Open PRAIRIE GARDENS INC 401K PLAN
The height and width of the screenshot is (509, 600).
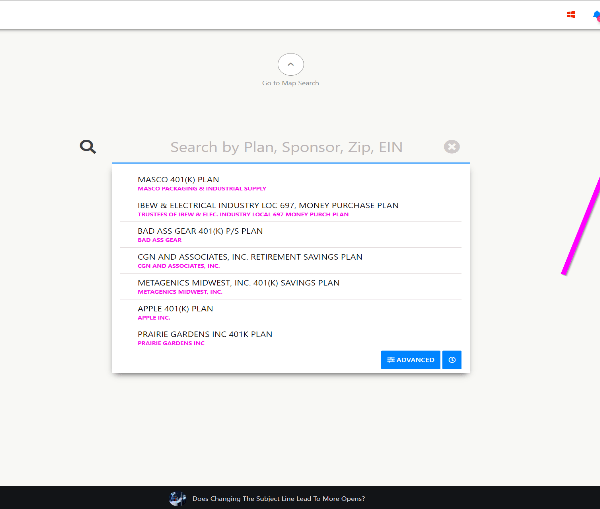pyautogui.click(x=205, y=334)
